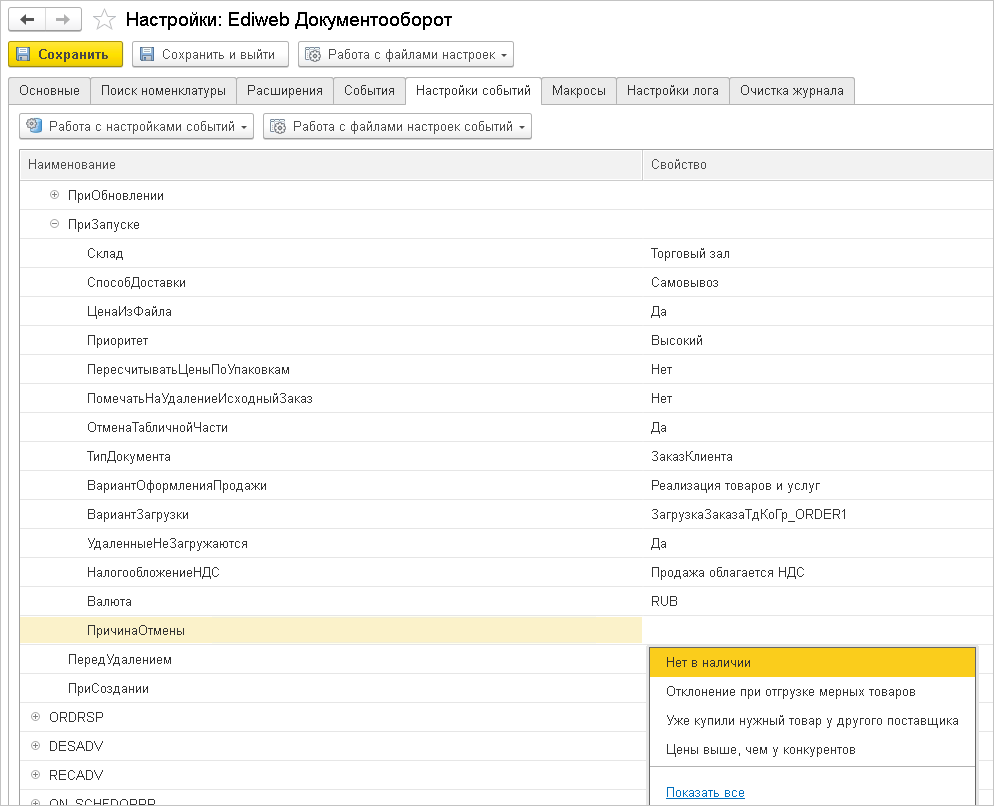The height and width of the screenshot is (806, 994).
Task: Expand the ПриОбновлении tree node
Action: (x=55, y=196)
